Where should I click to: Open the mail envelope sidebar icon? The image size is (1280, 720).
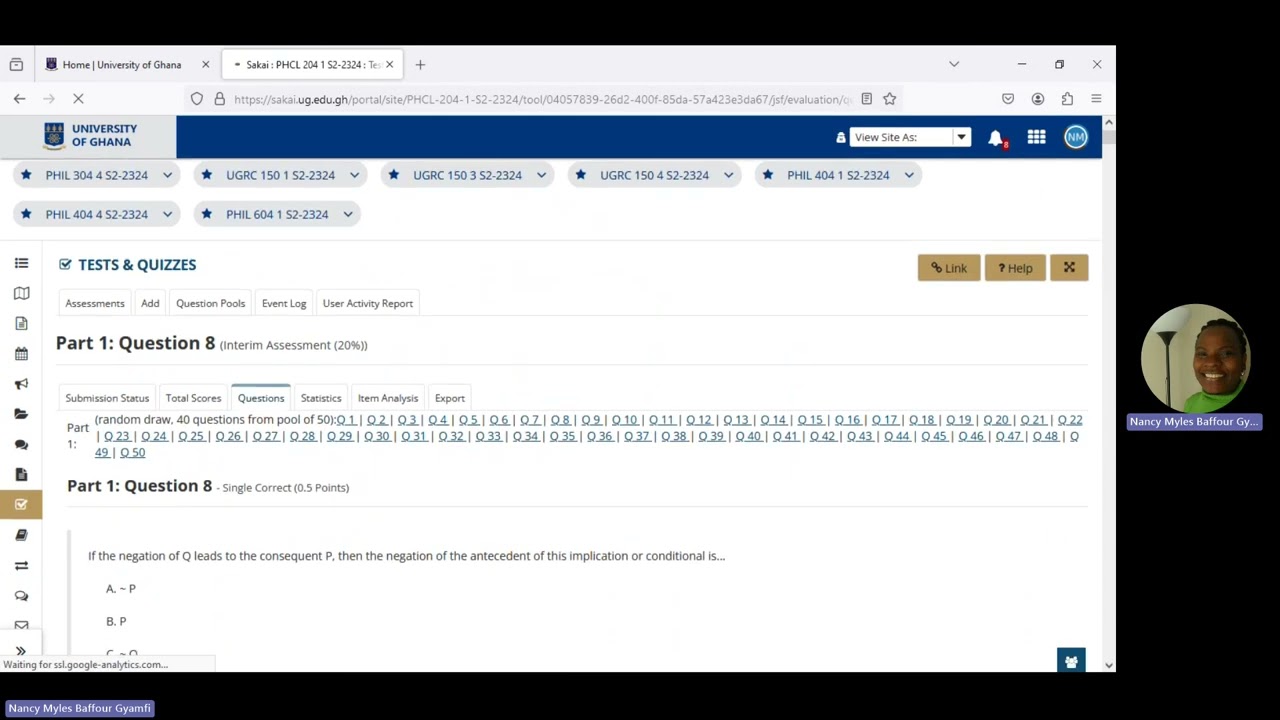tap(21, 625)
